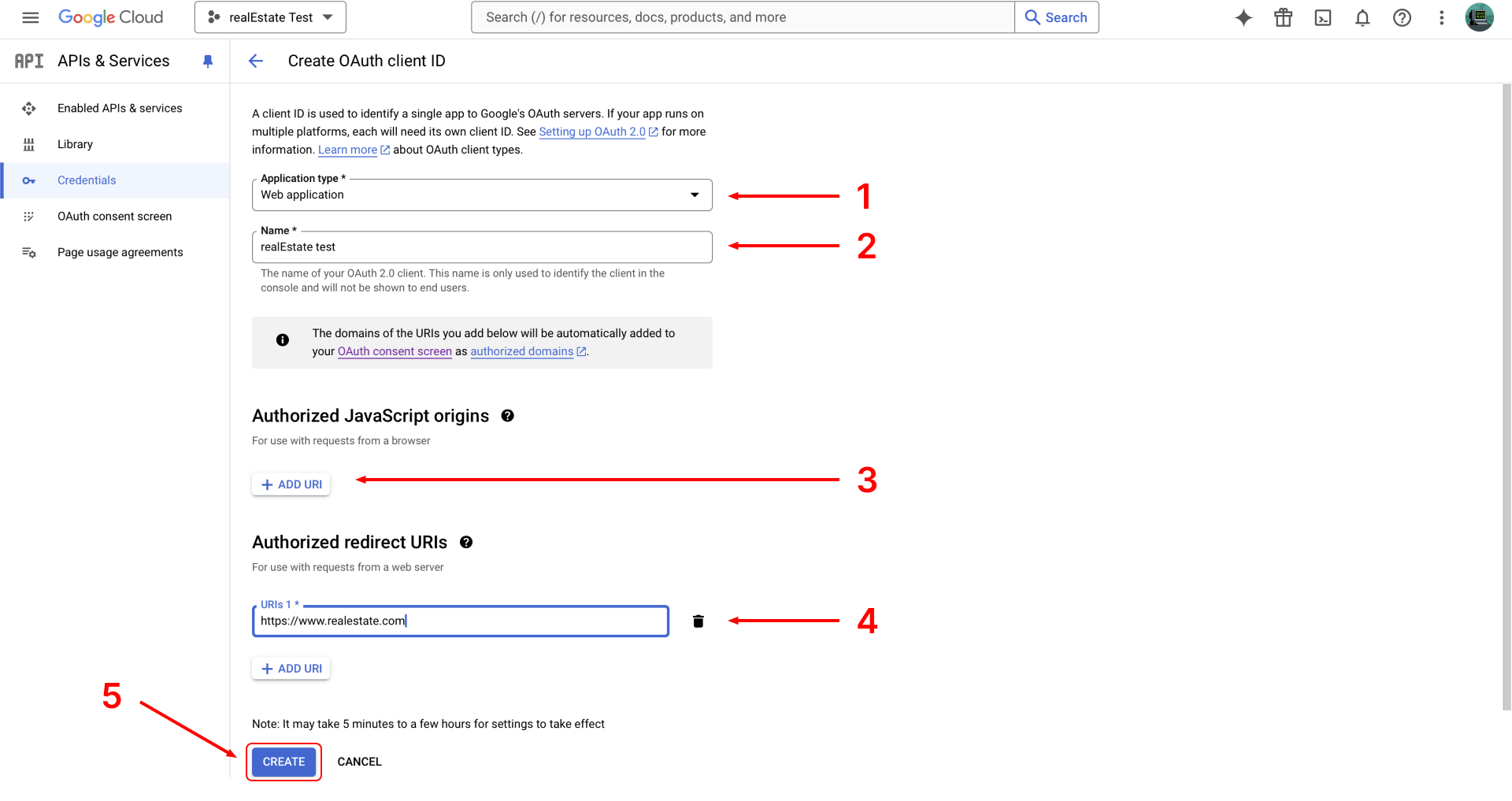Open the help question mark menu
The height and width of the screenshot is (801, 1512).
click(1402, 17)
